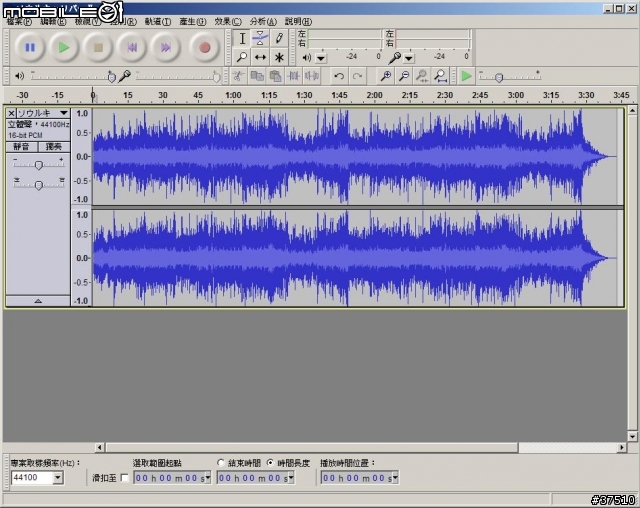Image resolution: width=640 pixels, height=508 pixels.
Task: Adjust the input microphone volume slider
Action: 178,76
